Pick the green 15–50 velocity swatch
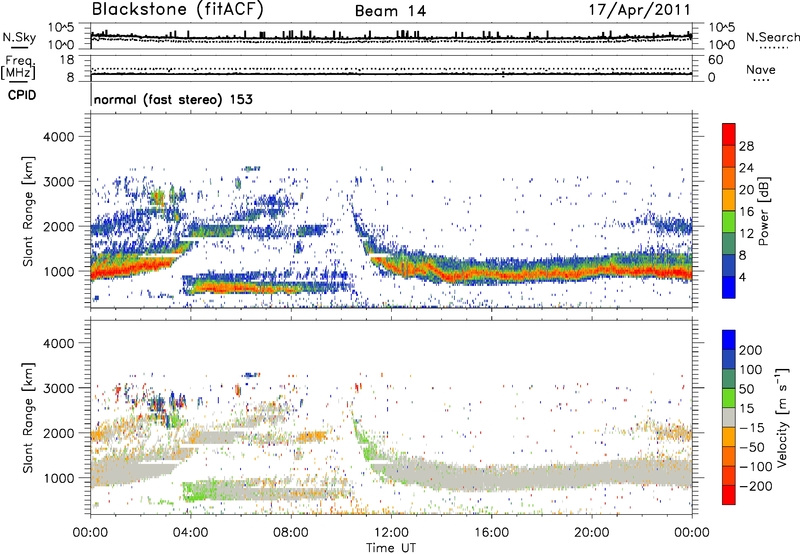800x554 pixels. (x=729, y=398)
